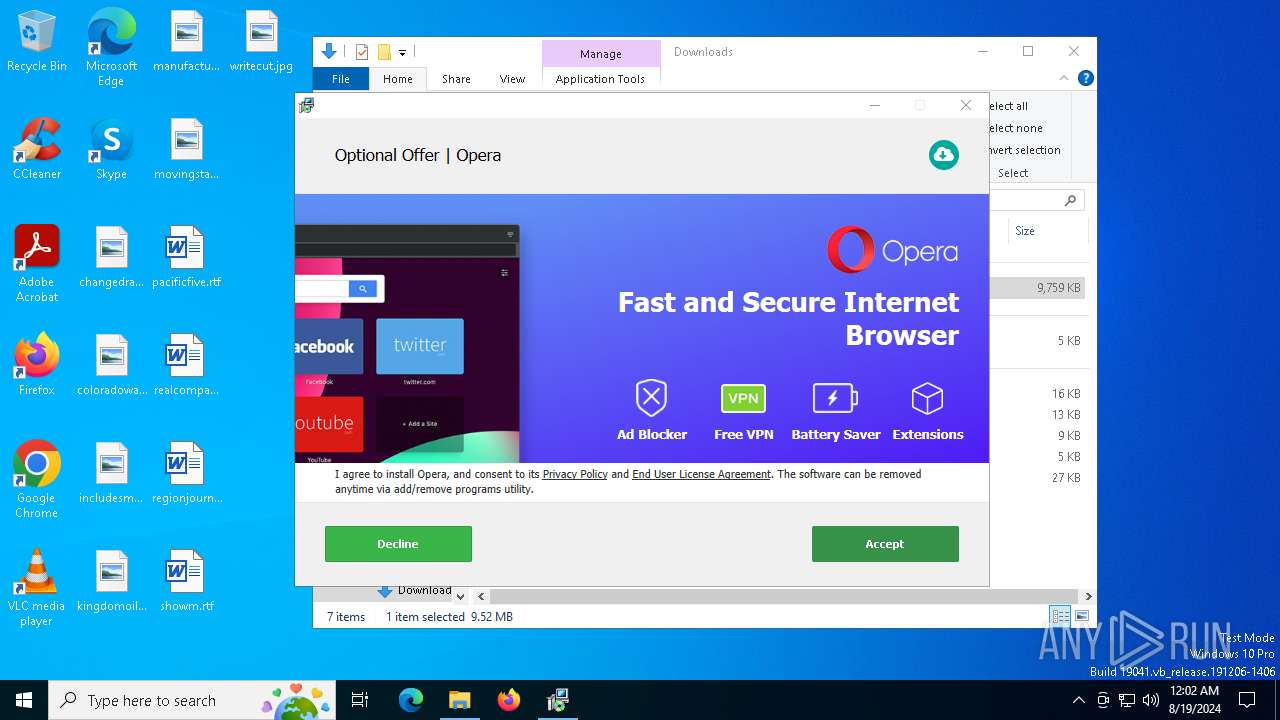Click the Size column header
The width and height of the screenshot is (1280, 720).
click(1046, 230)
